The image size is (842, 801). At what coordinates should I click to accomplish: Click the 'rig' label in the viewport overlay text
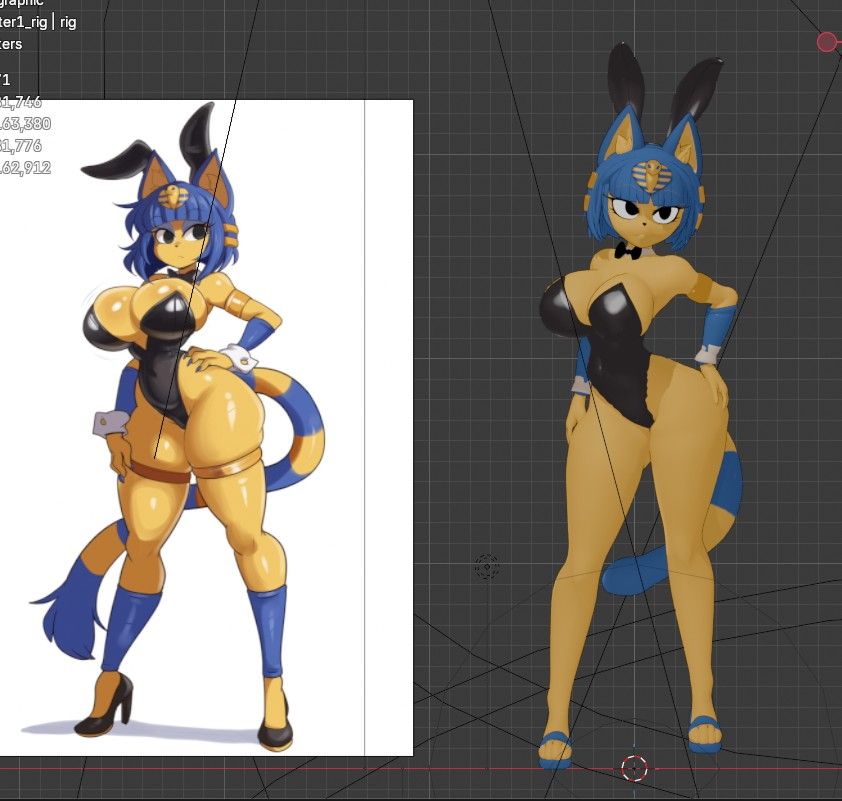68,22
